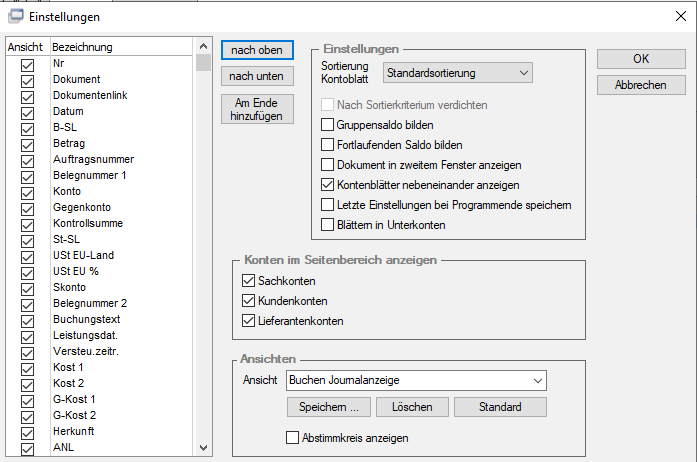Uncheck the 'Kontrollsumme' column checkbox
Image resolution: width=697 pixels, height=462 pixels.
click(x=28, y=225)
